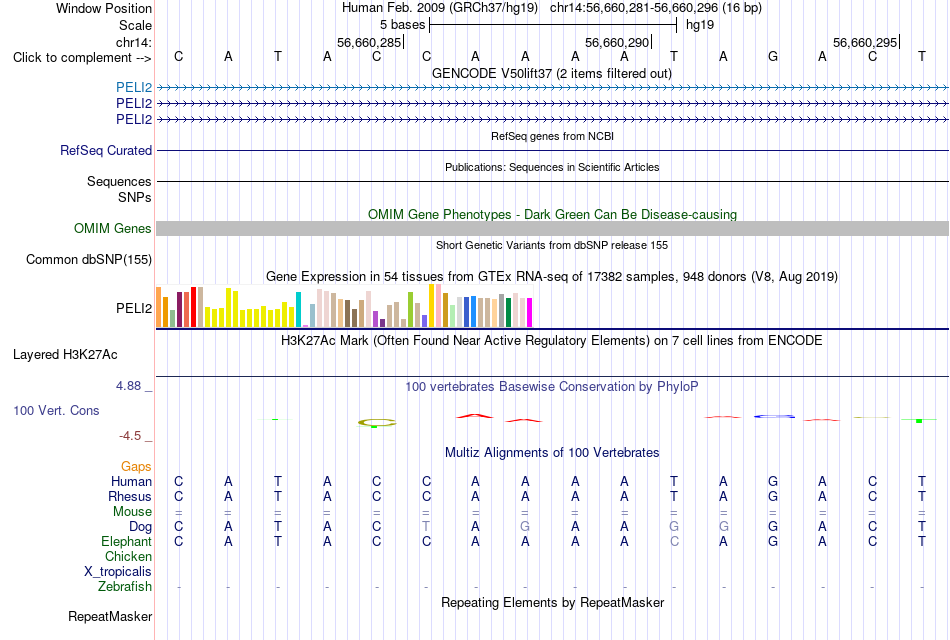Click the Mouse species label
This screenshot has height=640, width=950.
pyautogui.click(x=132, y=512)
